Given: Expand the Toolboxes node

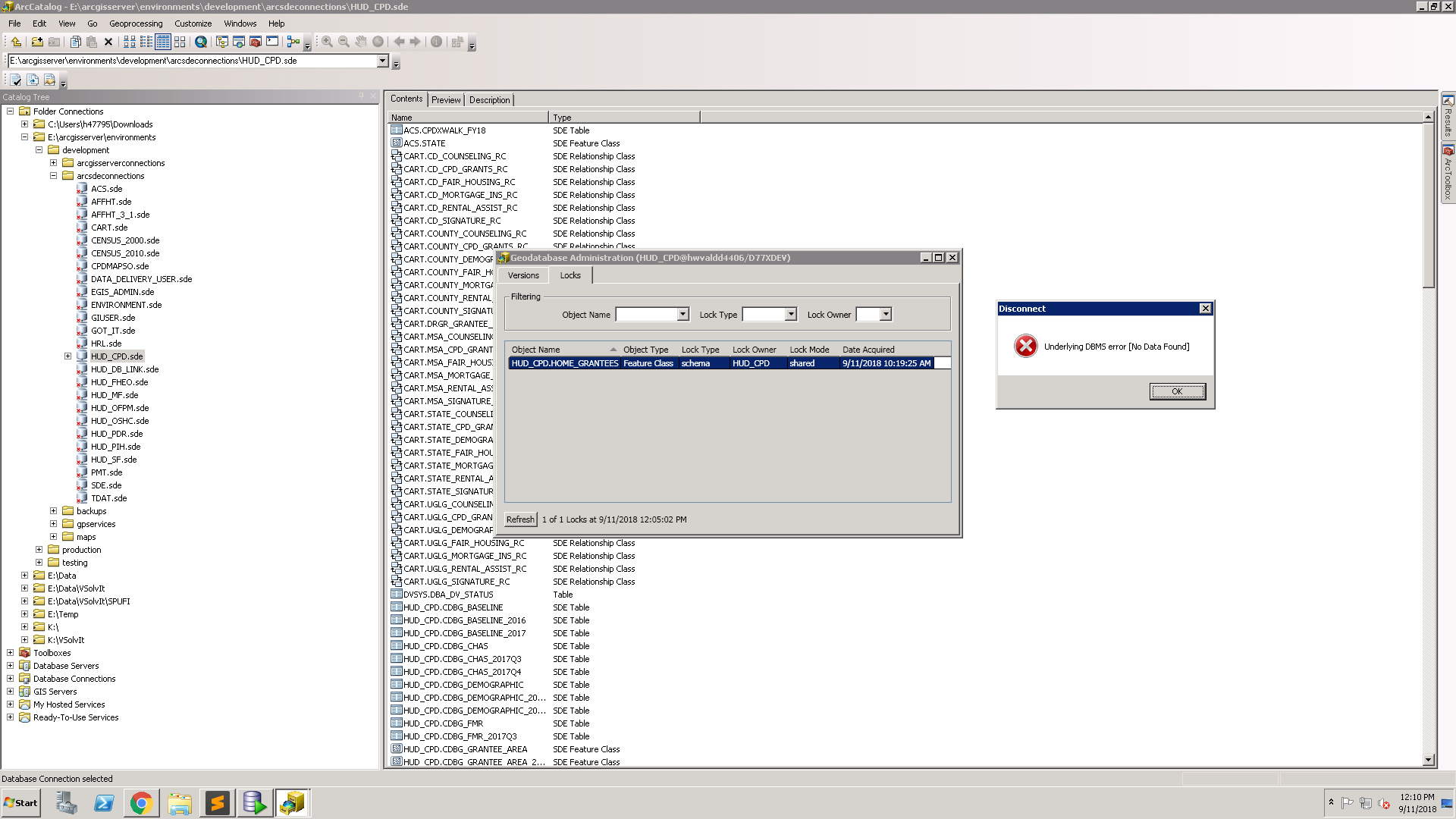Looking at the screenshot, I should (x=10, y=653).
